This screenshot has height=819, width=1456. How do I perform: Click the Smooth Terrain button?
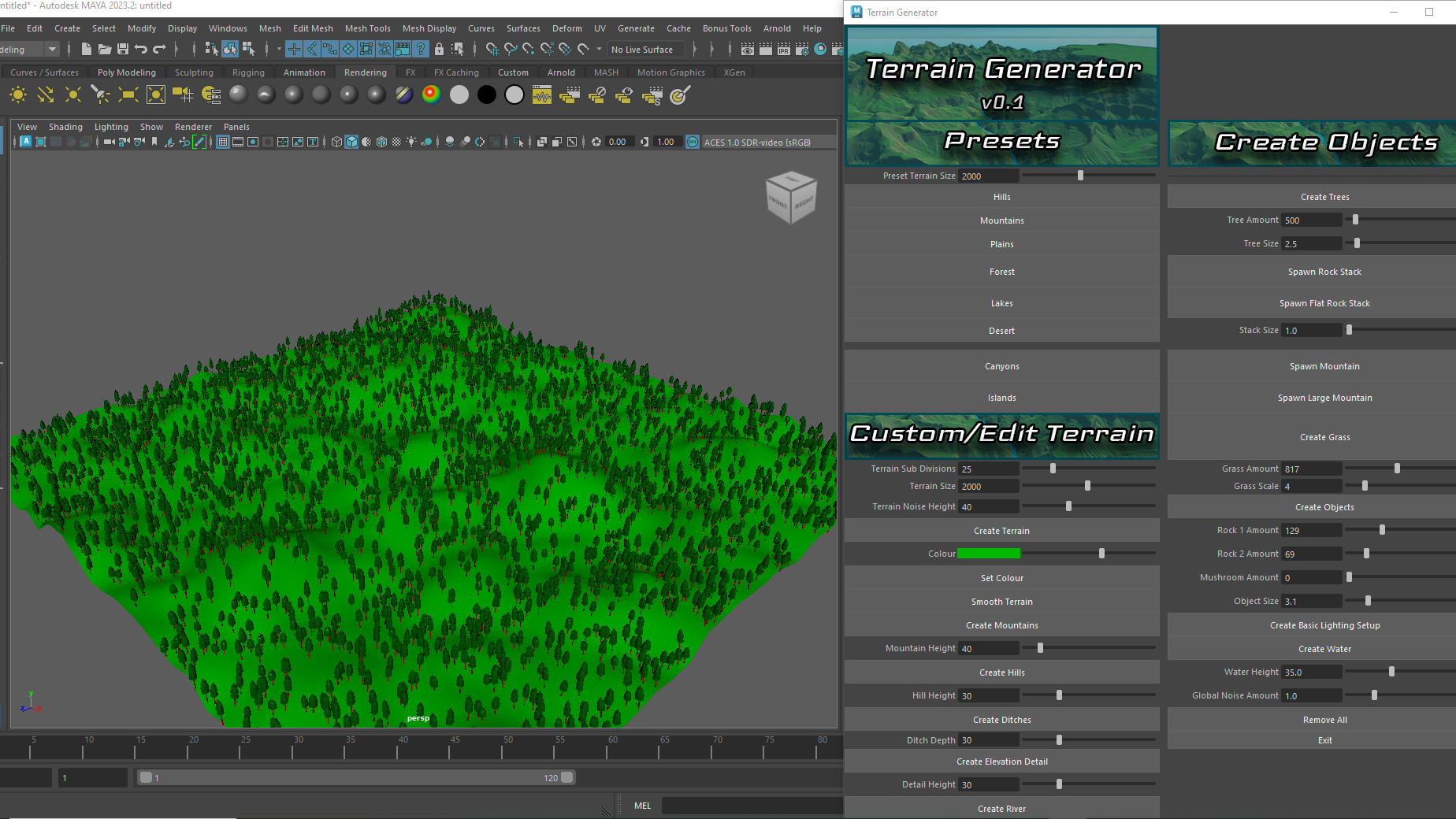[1001, 602]
